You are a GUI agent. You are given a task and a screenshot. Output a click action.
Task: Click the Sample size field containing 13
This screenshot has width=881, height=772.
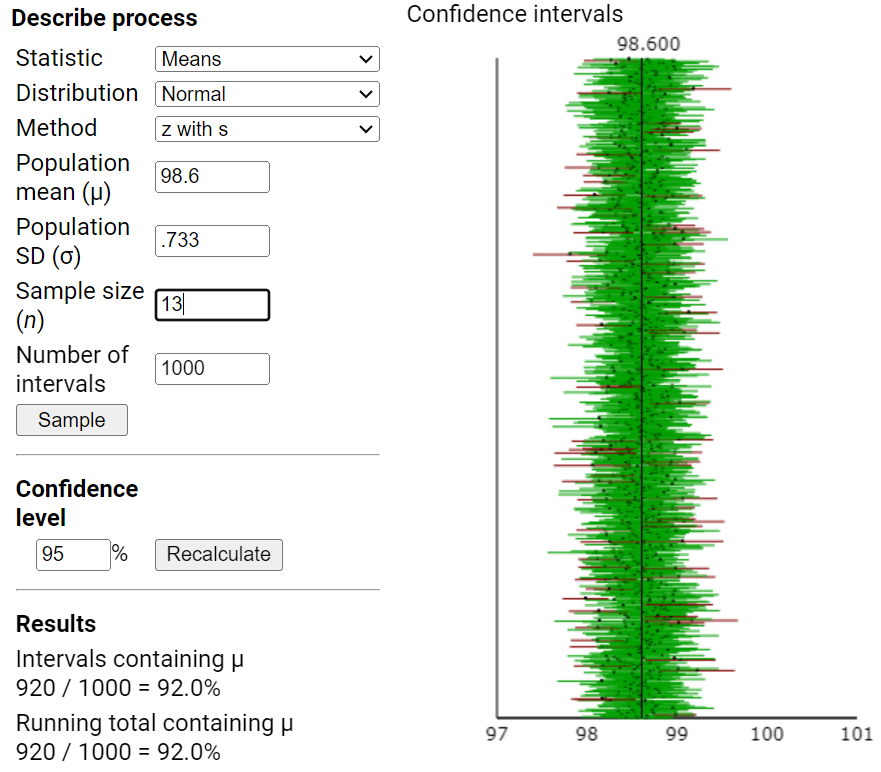click(212, 305)
